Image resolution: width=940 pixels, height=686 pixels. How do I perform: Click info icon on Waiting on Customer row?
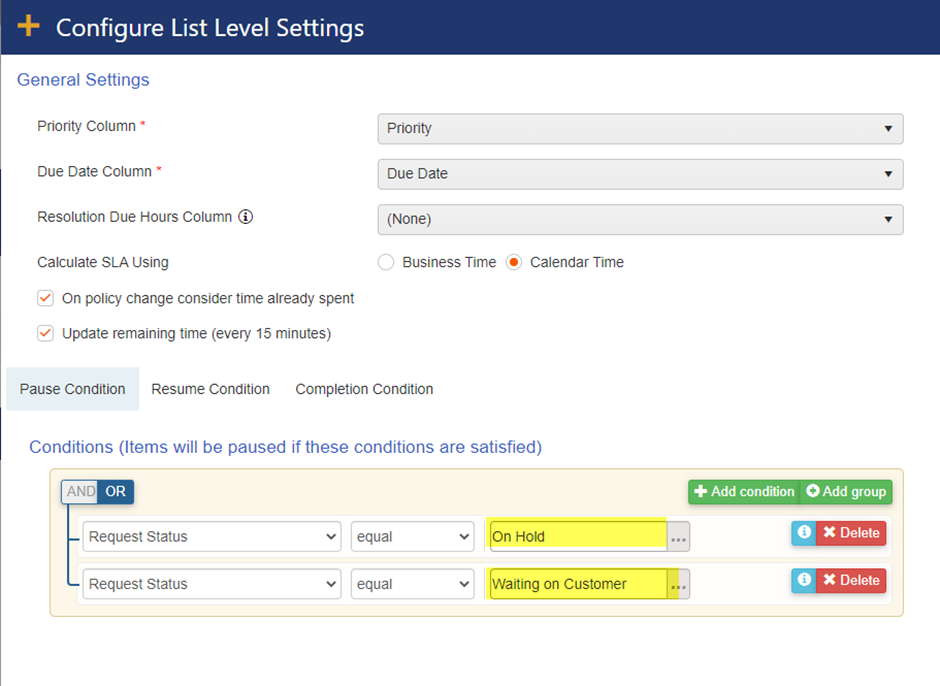pyautogui.click(x=804, y=580)
